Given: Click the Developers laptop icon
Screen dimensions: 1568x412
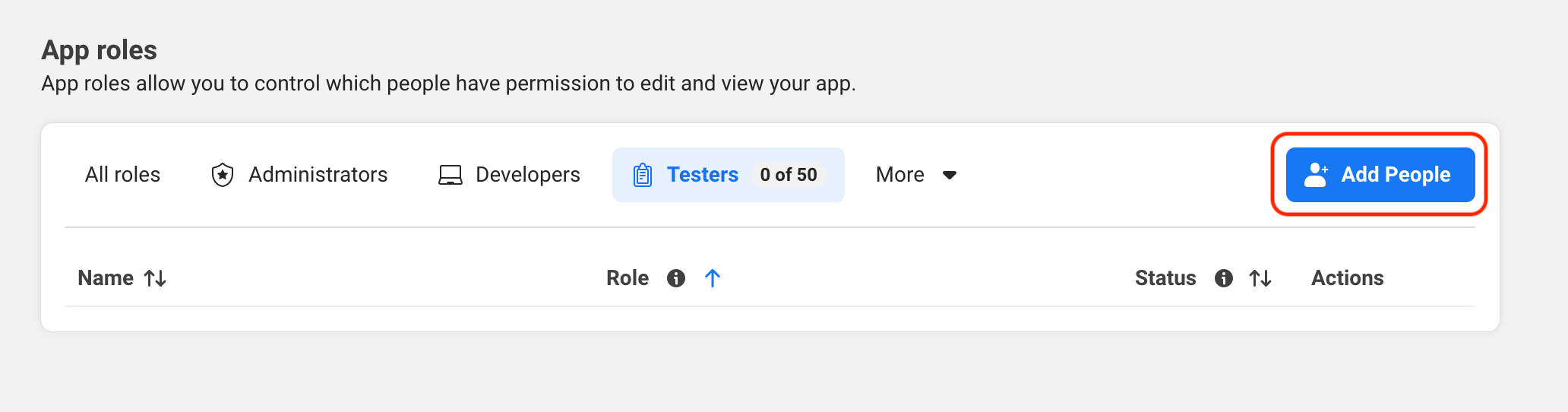Looking at the screenshot, I should tap(450, 175).
